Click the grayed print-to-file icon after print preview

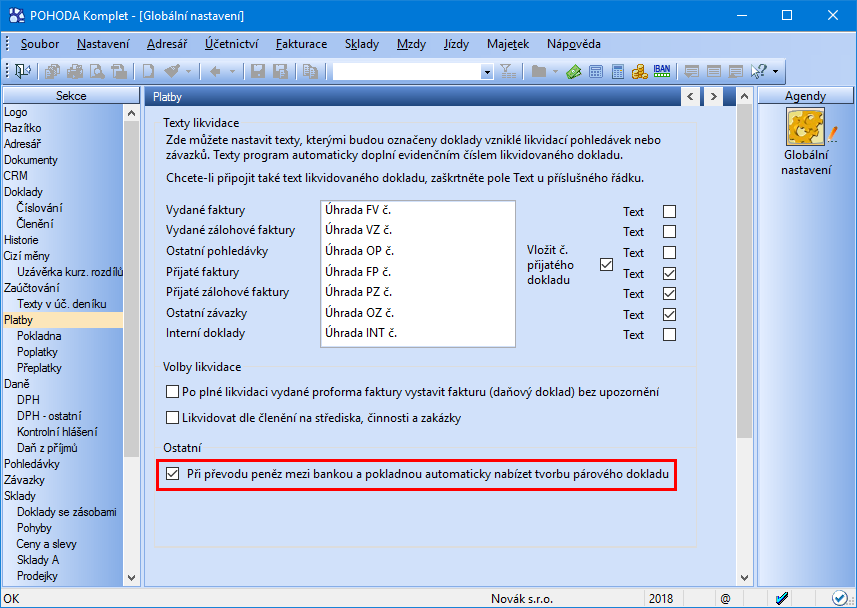(119, 71)
